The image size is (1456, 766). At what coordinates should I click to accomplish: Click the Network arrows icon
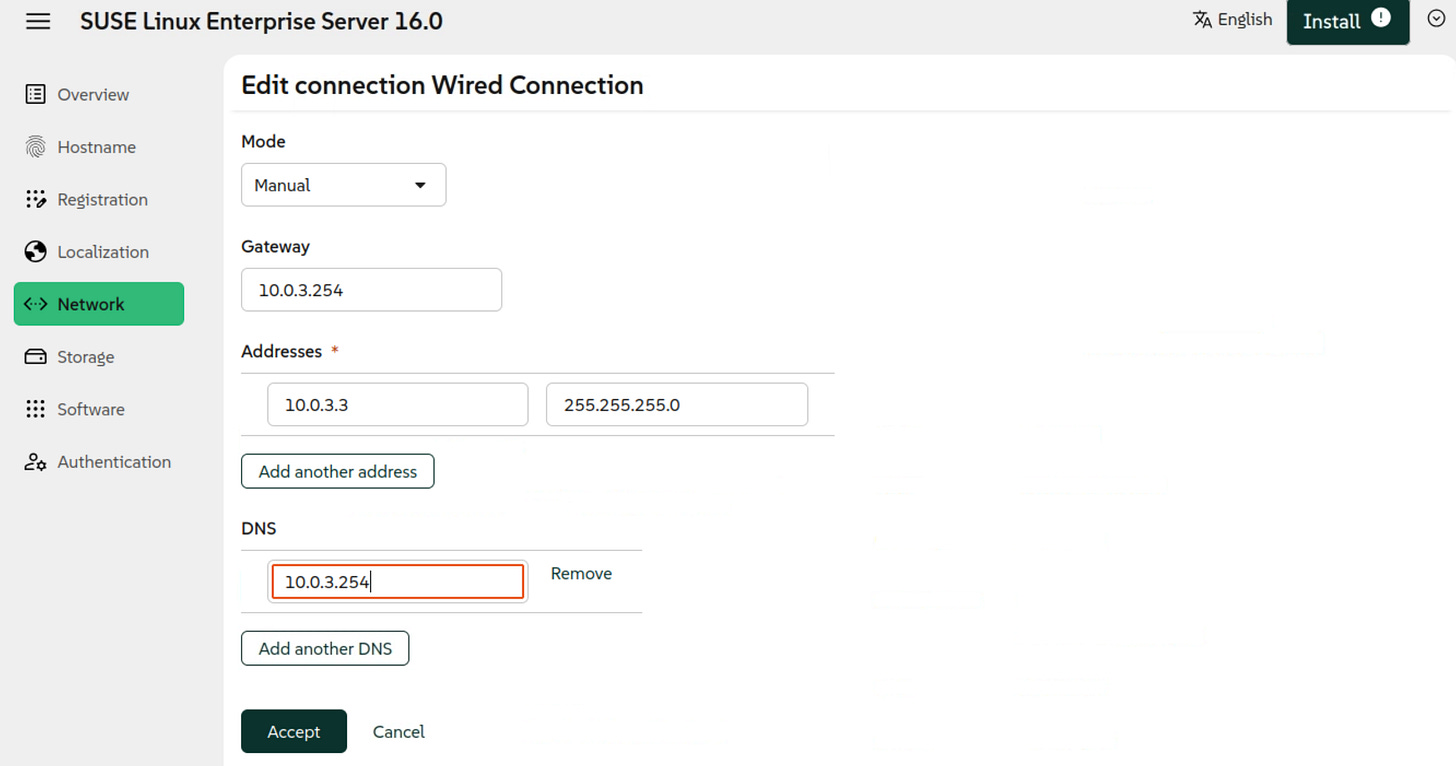35,304
